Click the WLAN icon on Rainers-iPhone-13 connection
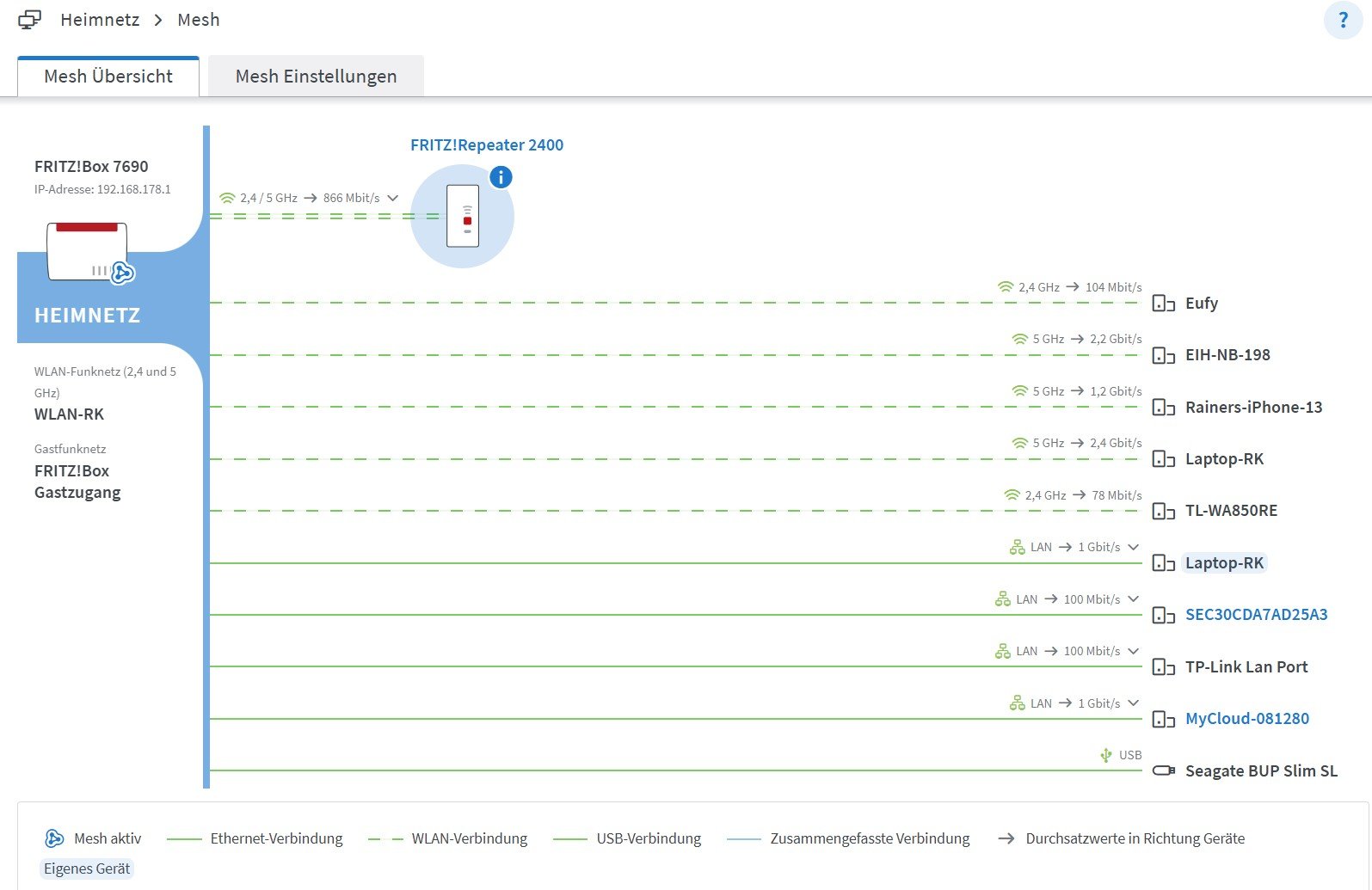This screenshot has height=890, width=1372. coord(1020,391)
